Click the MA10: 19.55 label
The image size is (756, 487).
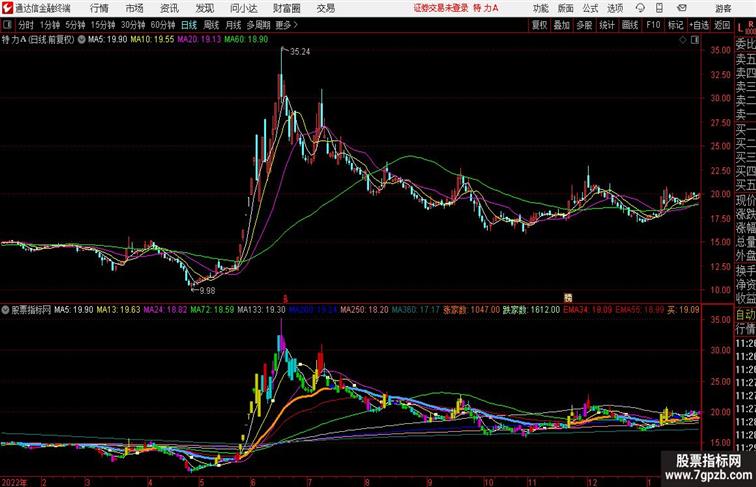tap(152, 40)
